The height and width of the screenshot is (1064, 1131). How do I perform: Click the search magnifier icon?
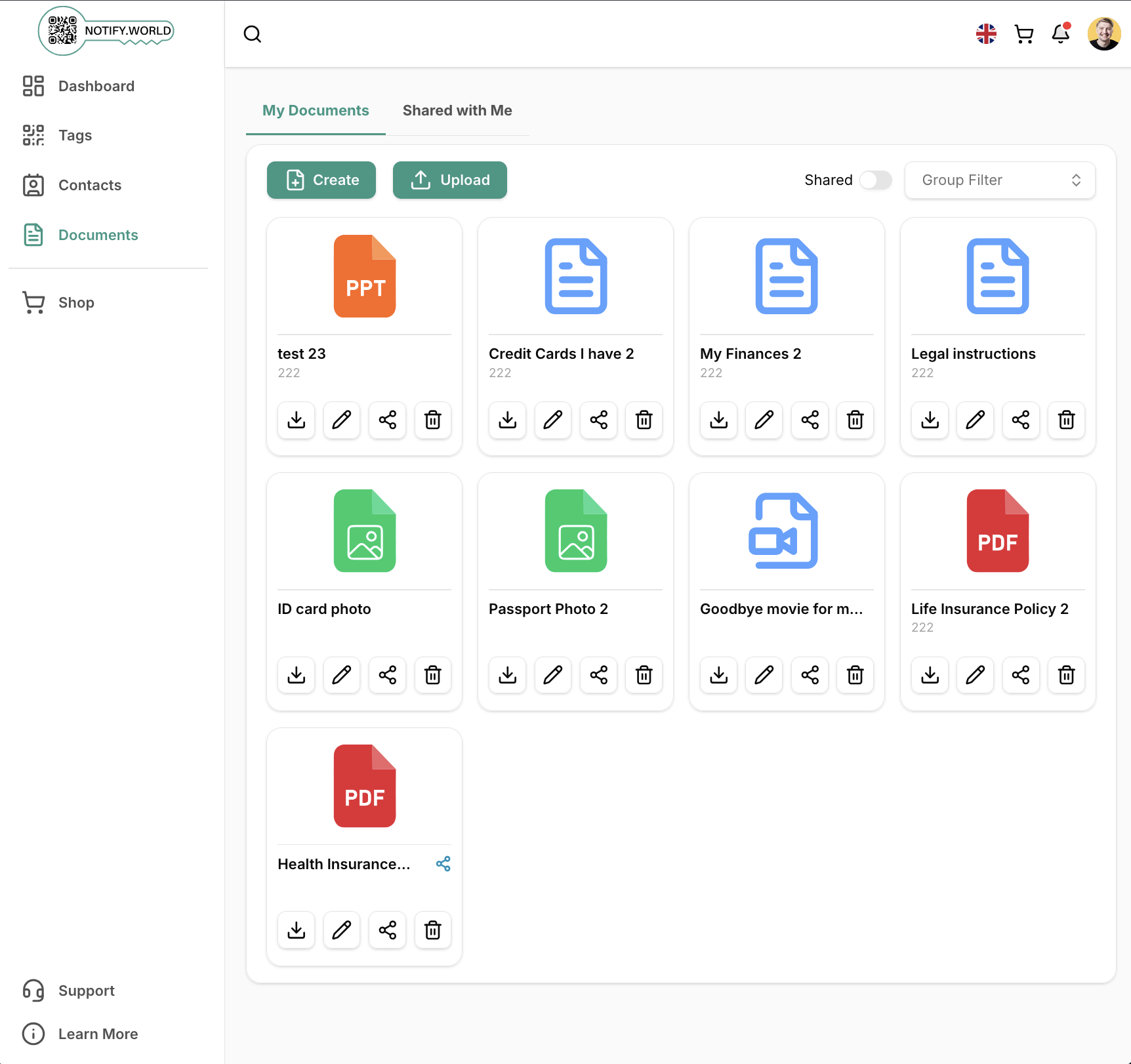[253, 34]
